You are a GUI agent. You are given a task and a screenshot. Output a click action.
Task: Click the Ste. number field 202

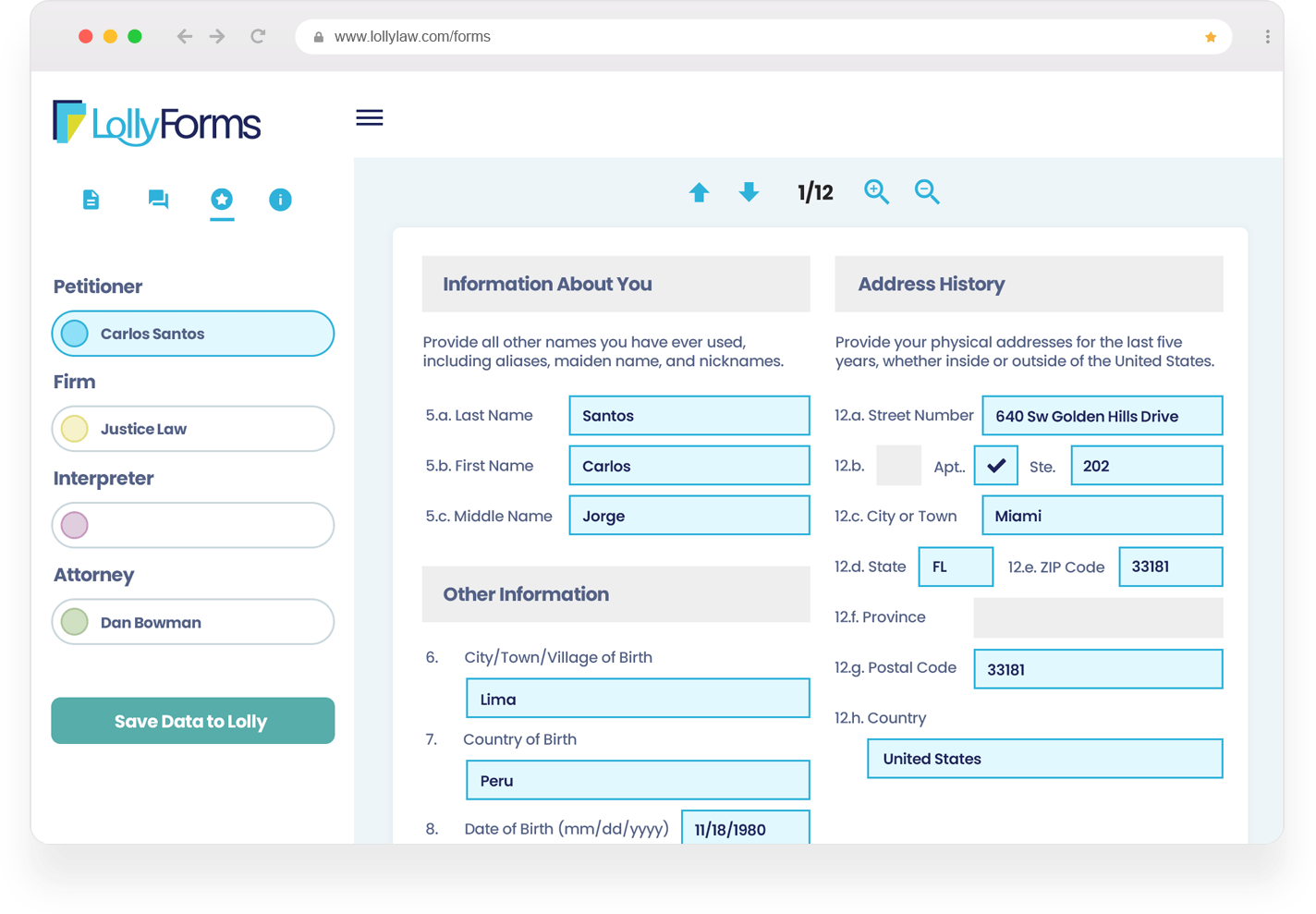click(1147, 466)
